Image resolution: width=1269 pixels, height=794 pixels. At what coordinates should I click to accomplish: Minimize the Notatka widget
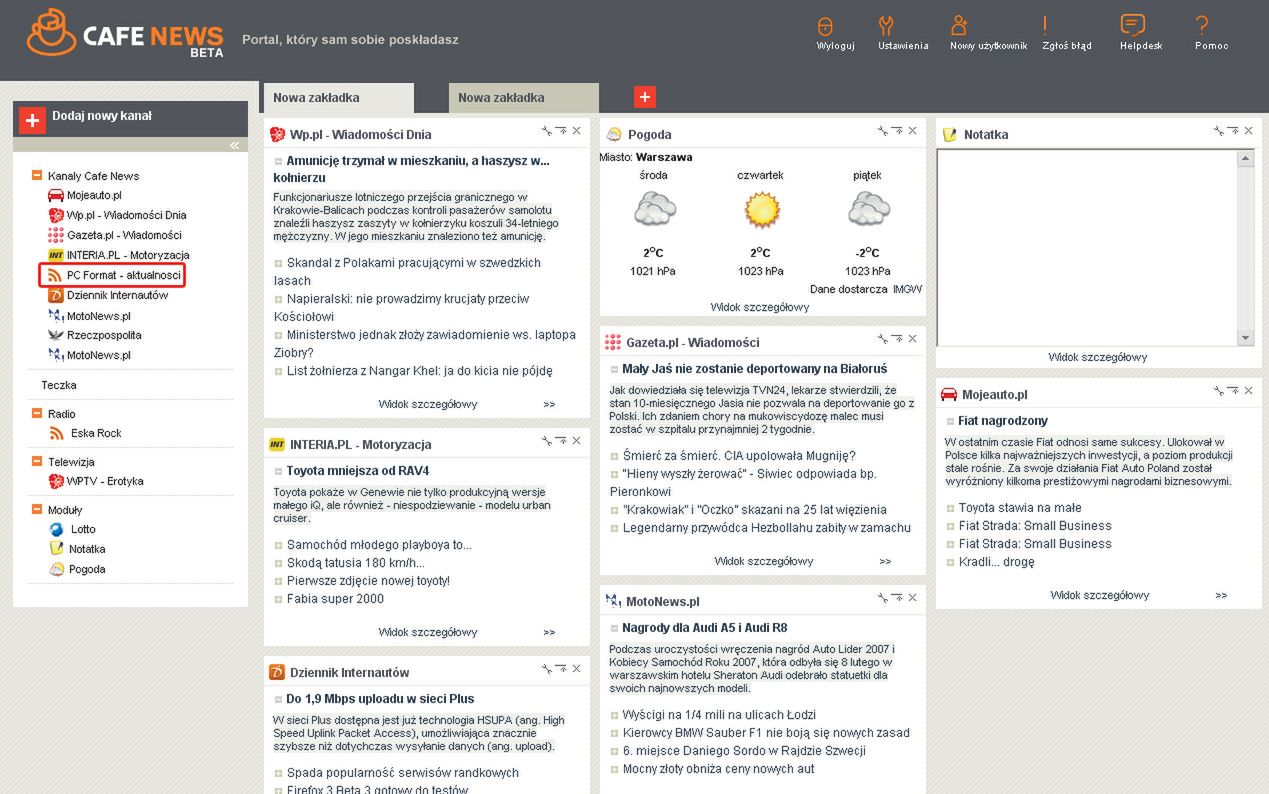pyautogui.click(x=1234, y=131)
